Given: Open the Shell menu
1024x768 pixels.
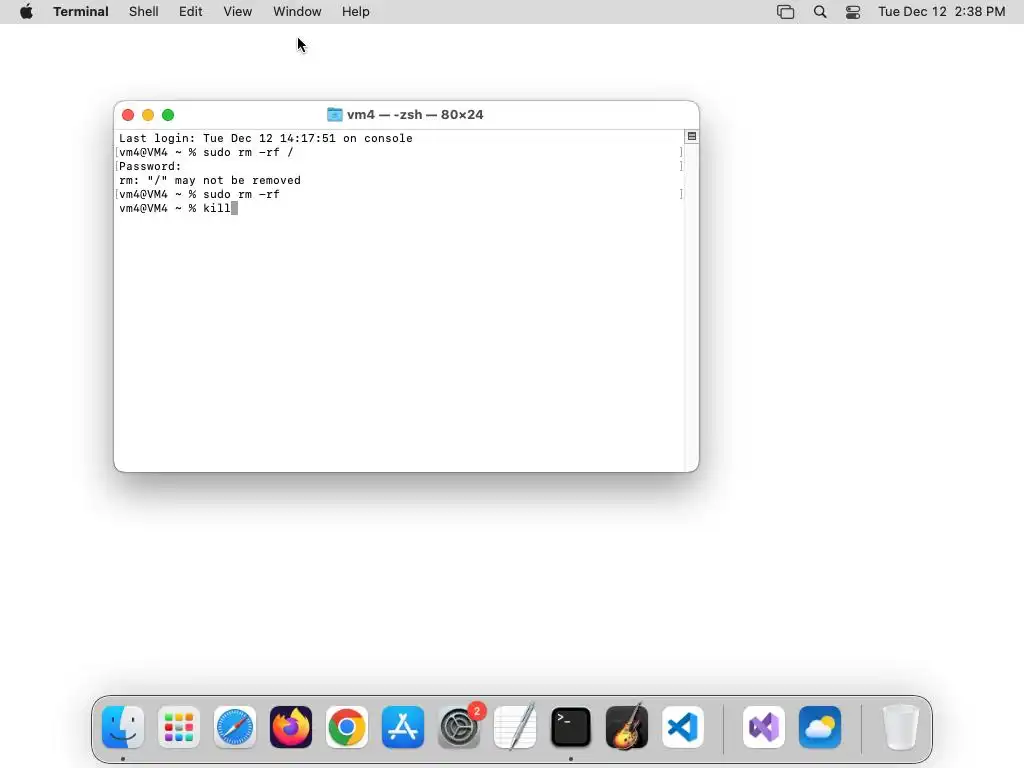Looking at the screenshot, I should [x=143, y=12].
